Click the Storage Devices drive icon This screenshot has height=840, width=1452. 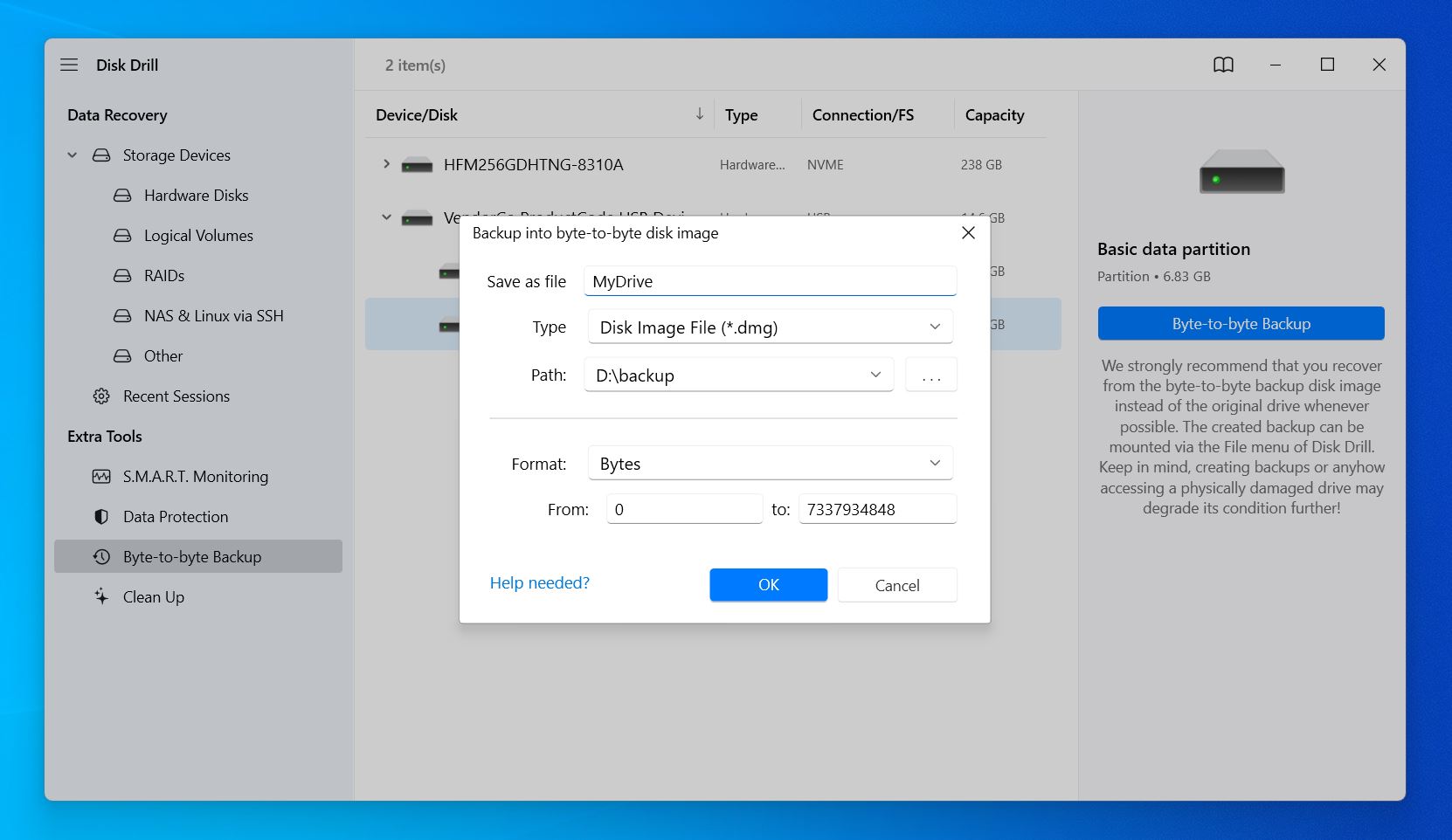tap(101, 155)
